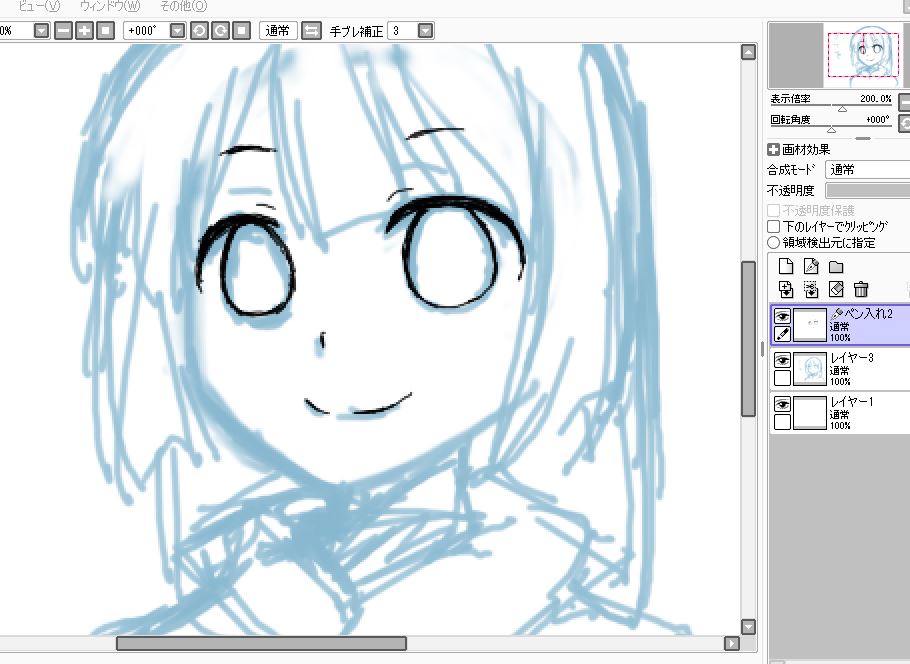Click the vertical scrollbar up arrow
The image size is (910, 664).
[x=748, y=52]
